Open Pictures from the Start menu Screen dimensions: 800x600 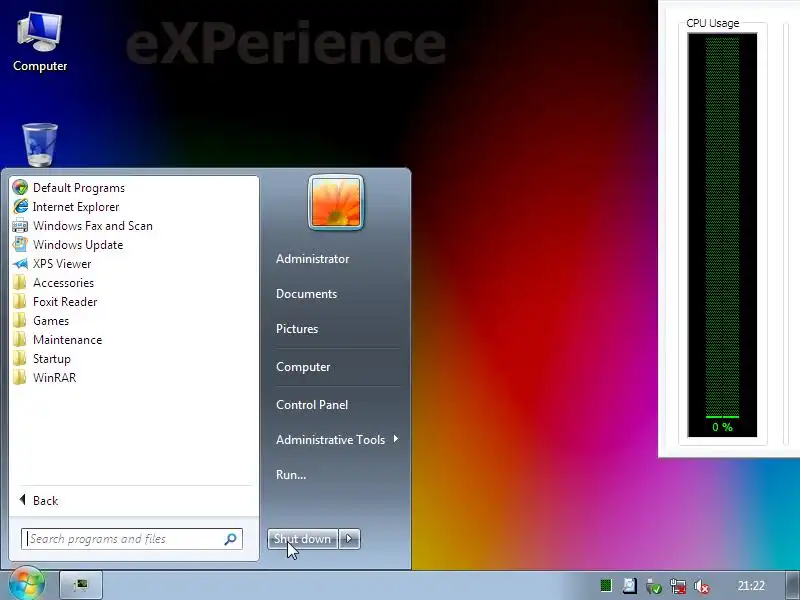297,329
